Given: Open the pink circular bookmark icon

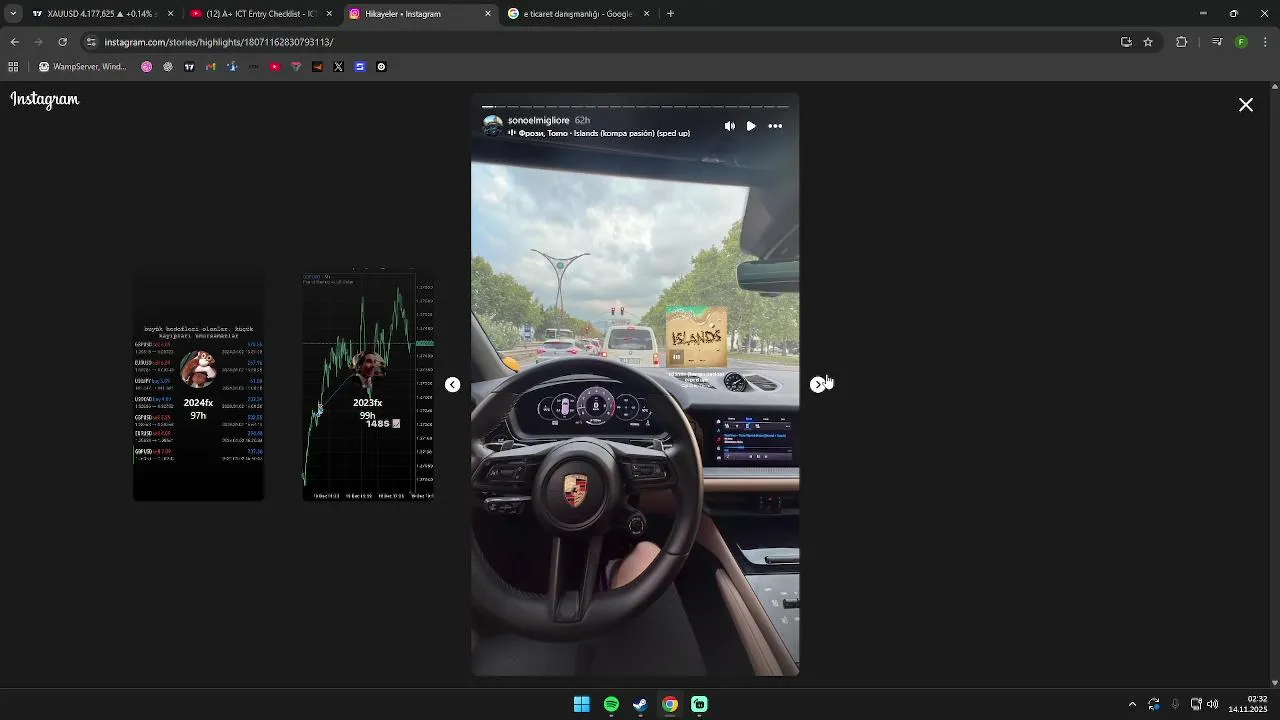Looking at the screenshot, I should pos(147,67).
